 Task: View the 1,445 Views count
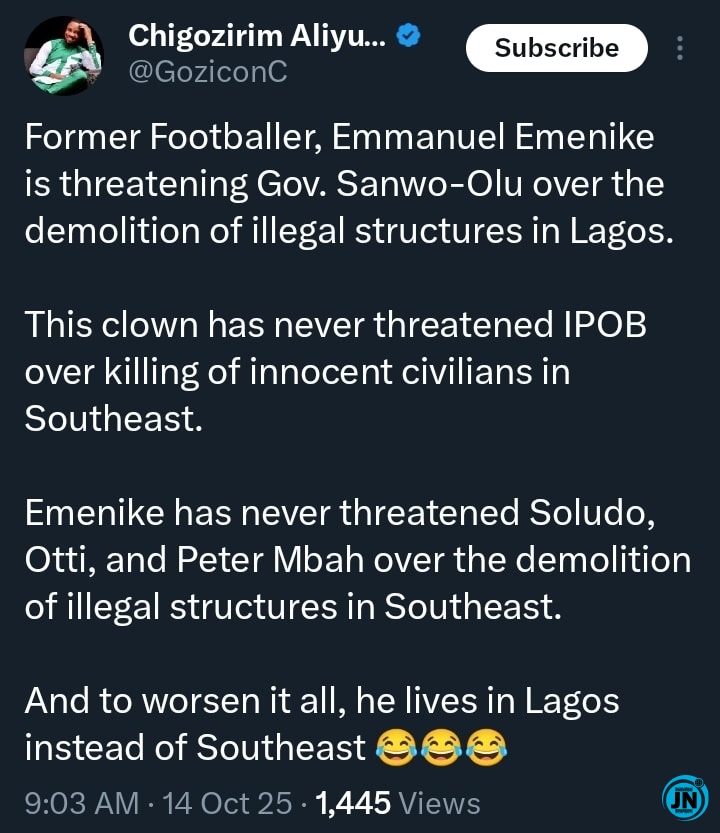click(398, 802)
